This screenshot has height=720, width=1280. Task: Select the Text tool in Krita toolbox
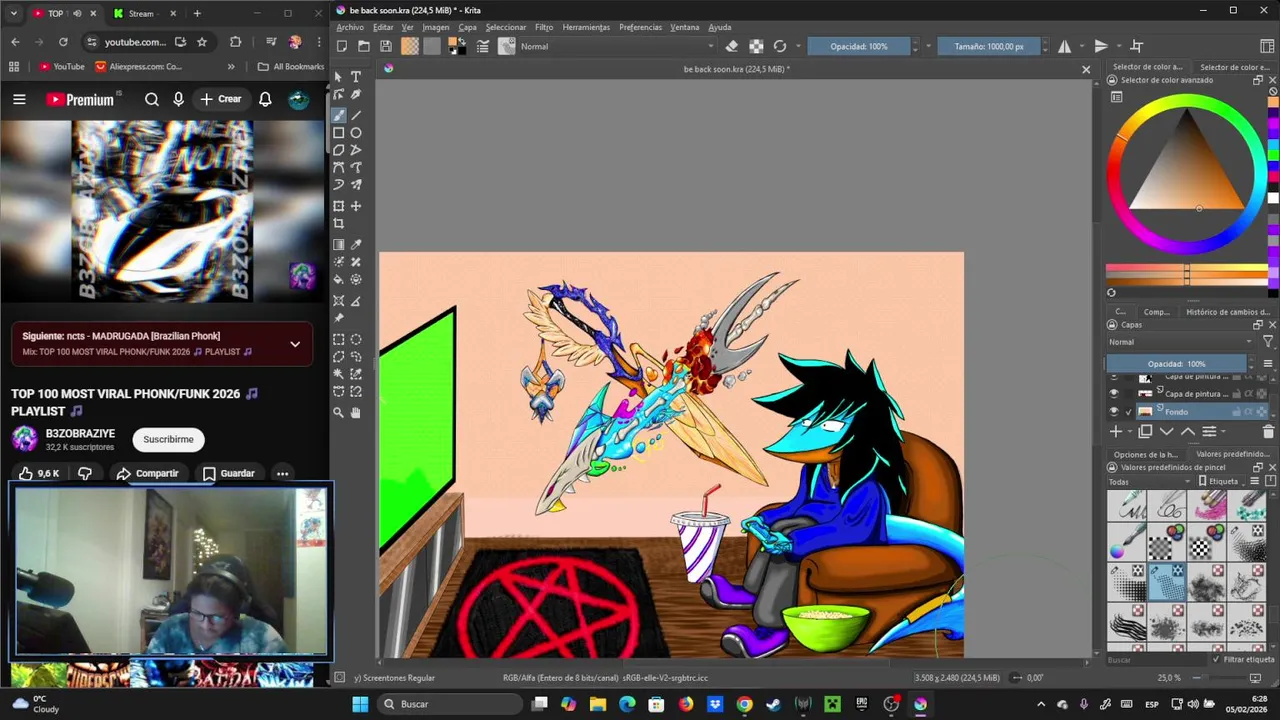tap(356, 77)
